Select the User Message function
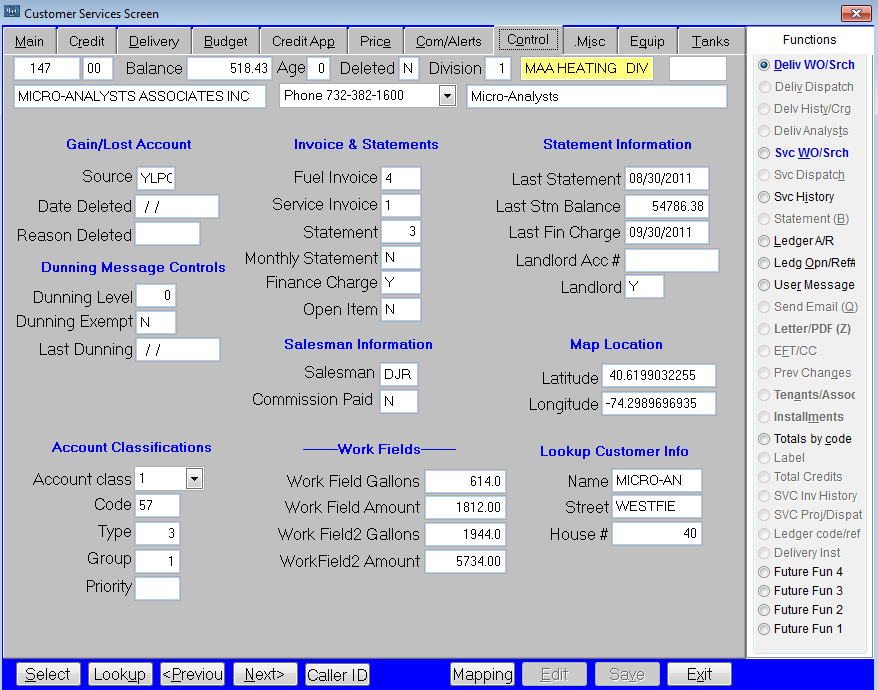The height and width of the screenshot is (690, 878). point(765,285)
